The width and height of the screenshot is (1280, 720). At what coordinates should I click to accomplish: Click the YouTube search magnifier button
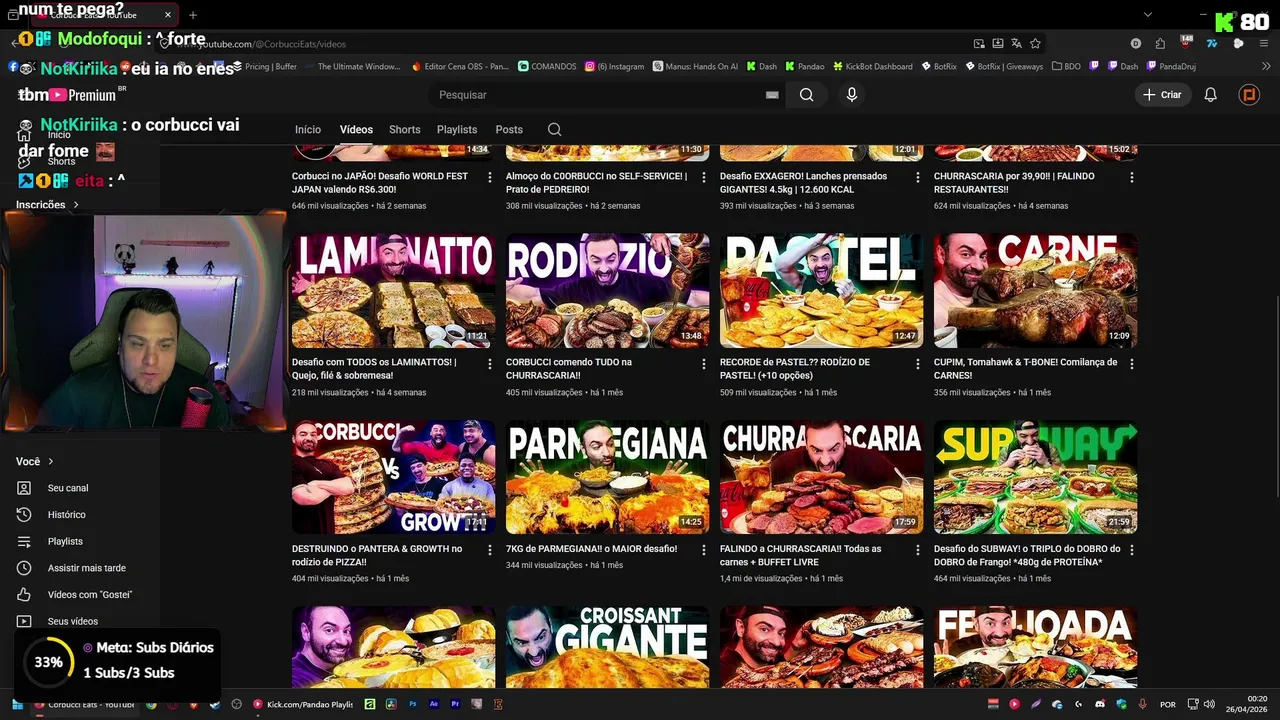coord(806,95)
